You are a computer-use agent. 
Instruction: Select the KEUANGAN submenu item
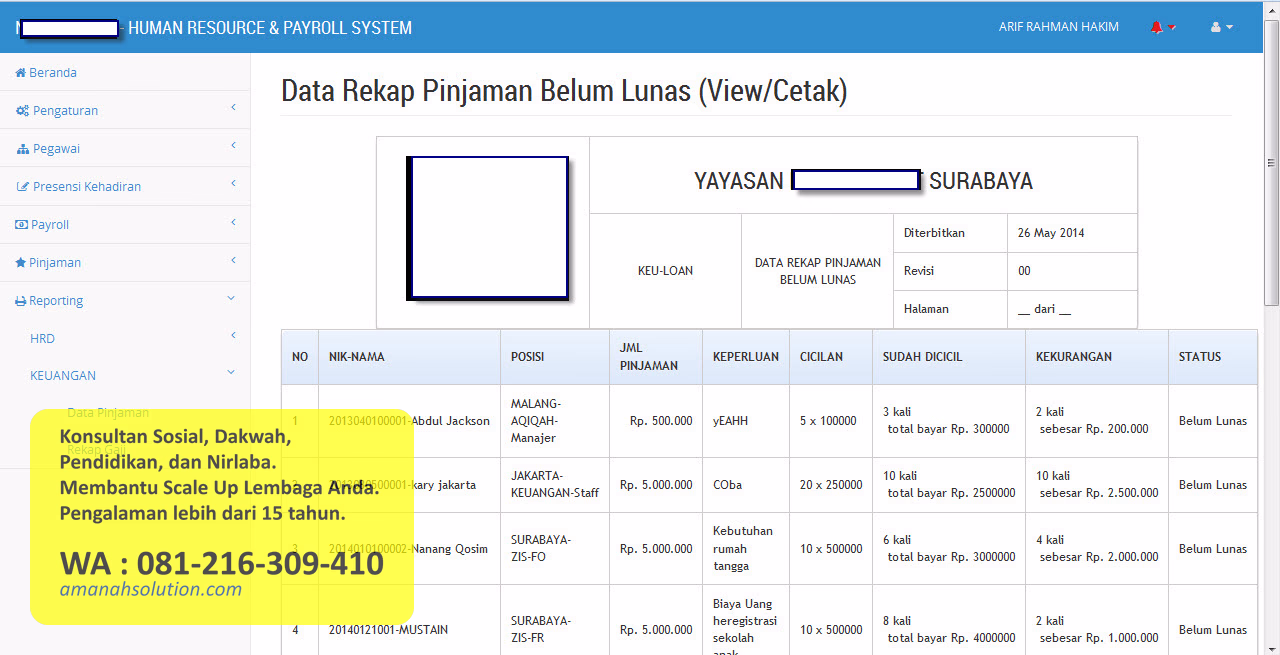pyautogui.click(x=63, y=376)
